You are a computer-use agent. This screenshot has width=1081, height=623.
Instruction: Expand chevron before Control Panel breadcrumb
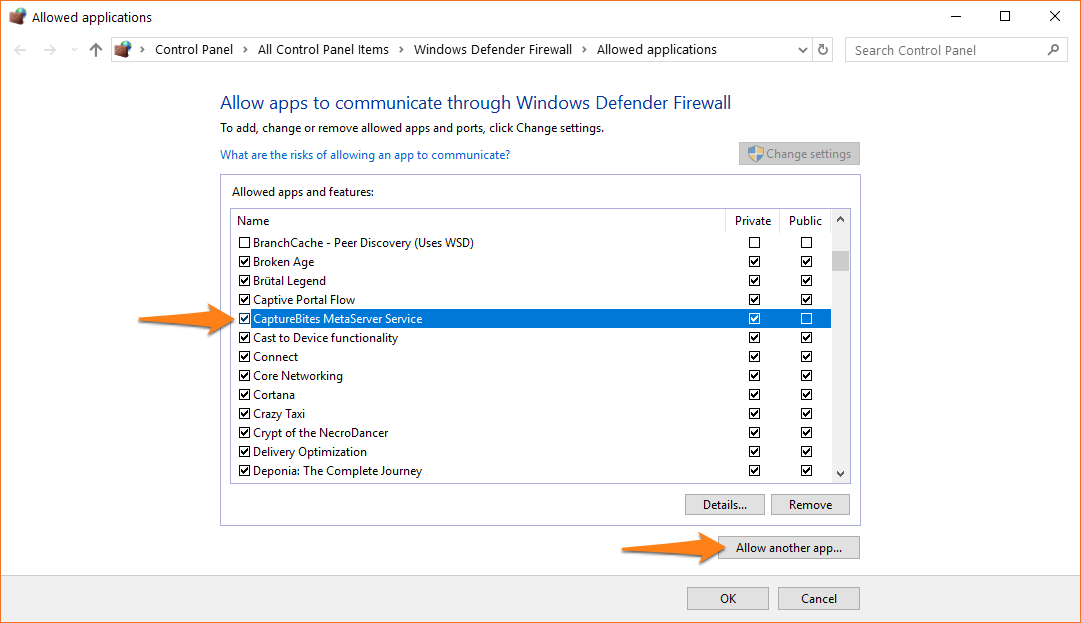coord(143,50)
